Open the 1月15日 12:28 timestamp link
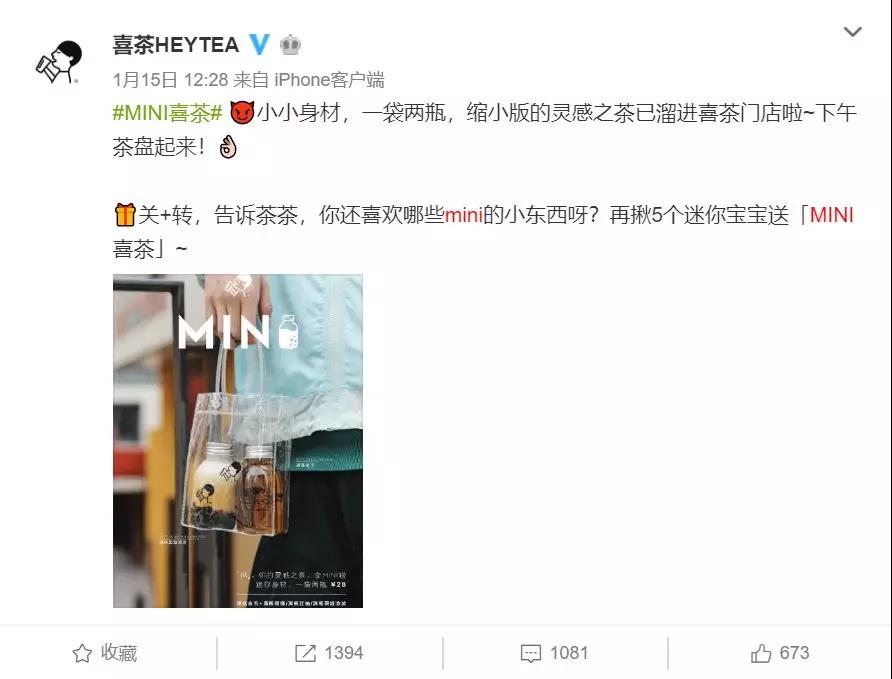The width and height of the screenshot is (892, 679). pos(170,80)
